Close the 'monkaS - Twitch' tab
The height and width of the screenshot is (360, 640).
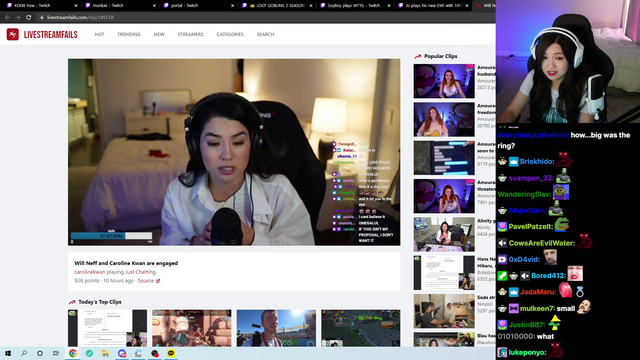click(x=154, y=6)
